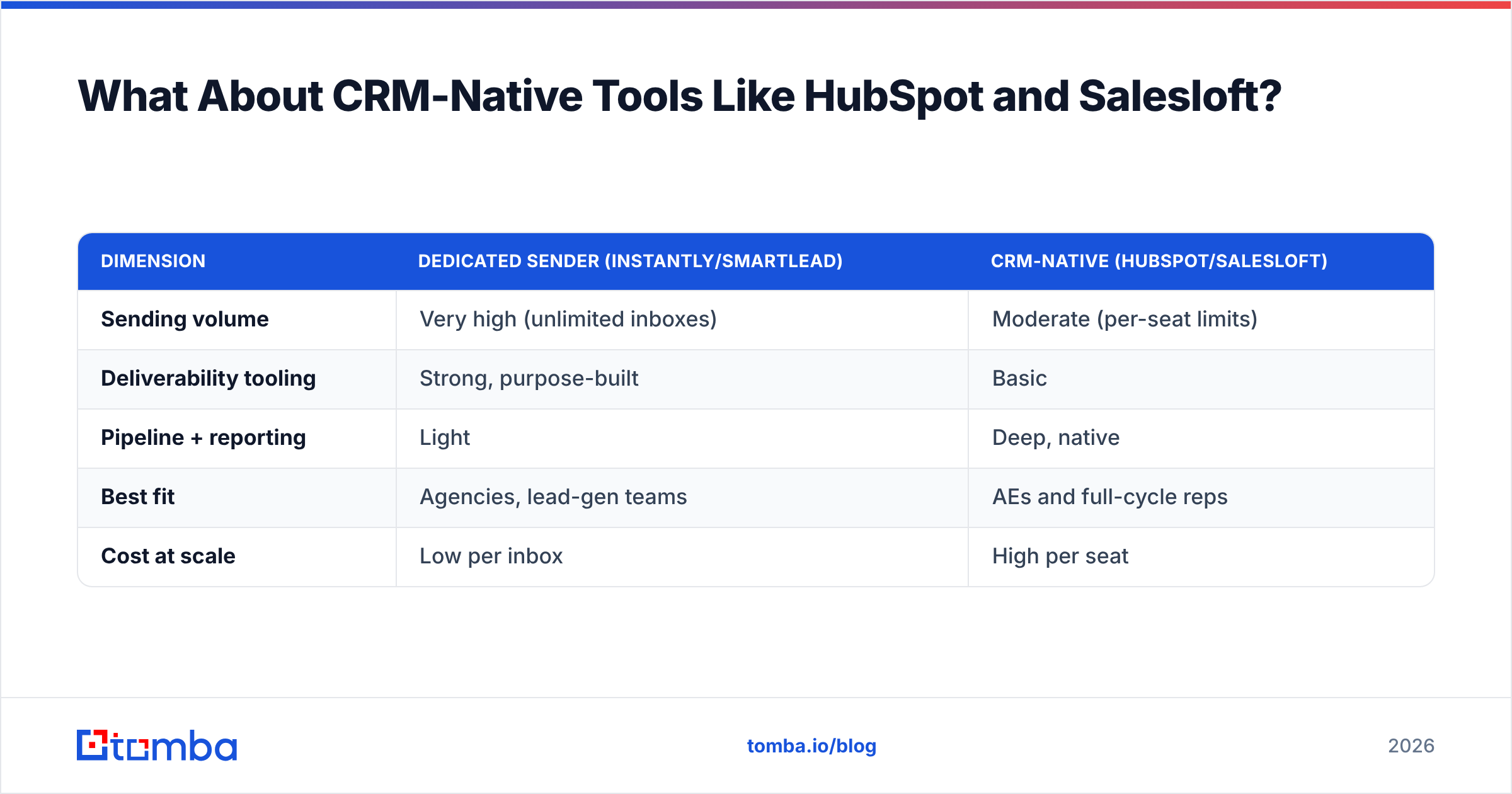Select the Pipeline + reporting row label
Image resolution: width=1512 pixels, height=794 pixels.
click(x=203, y=437)
